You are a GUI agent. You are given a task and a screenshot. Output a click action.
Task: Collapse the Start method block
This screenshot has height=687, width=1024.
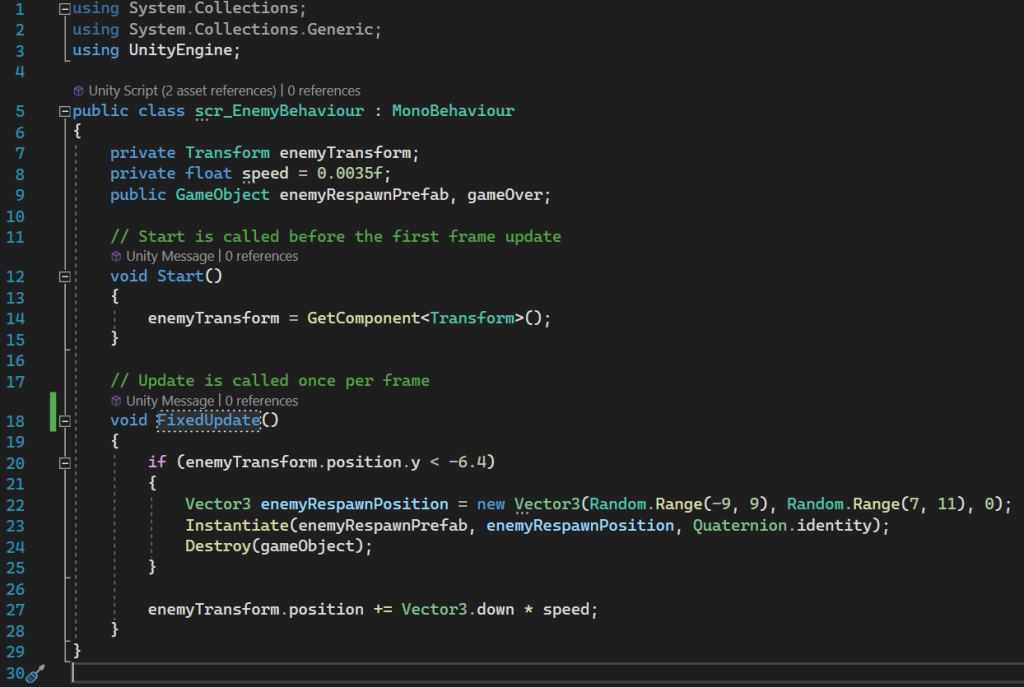pyautogui.click(x=65, y=276)
